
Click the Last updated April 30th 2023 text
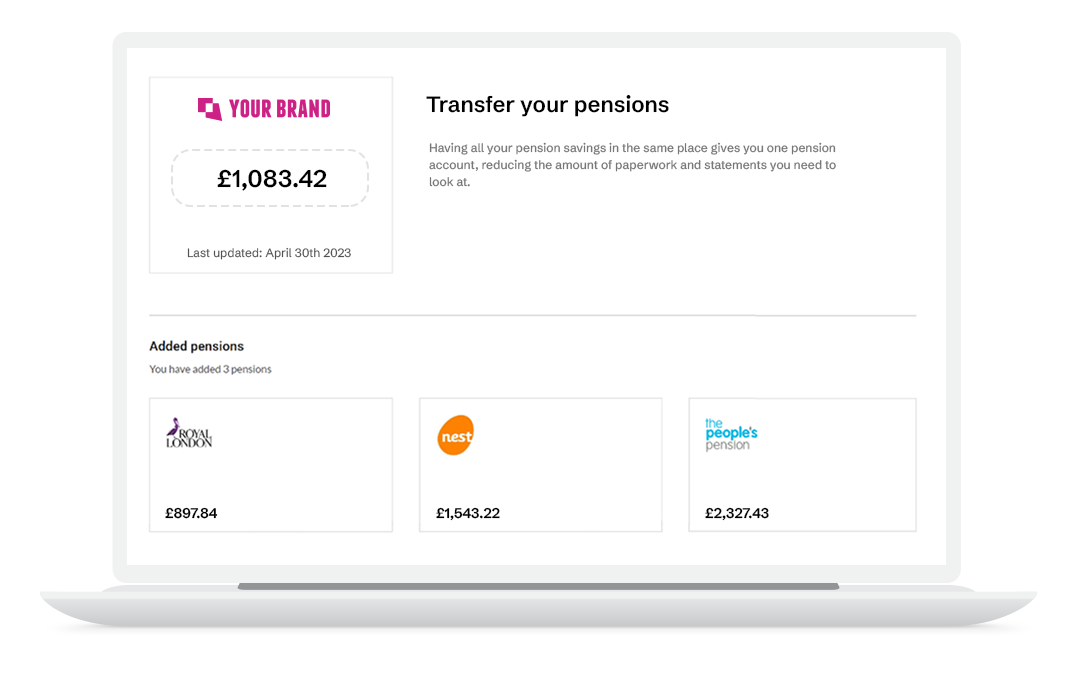tap(269, 253)
